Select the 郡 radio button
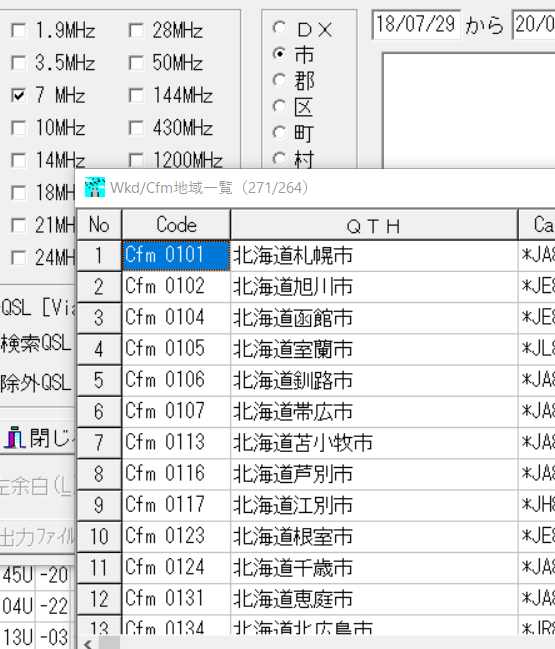 click(x=280, y=80)
